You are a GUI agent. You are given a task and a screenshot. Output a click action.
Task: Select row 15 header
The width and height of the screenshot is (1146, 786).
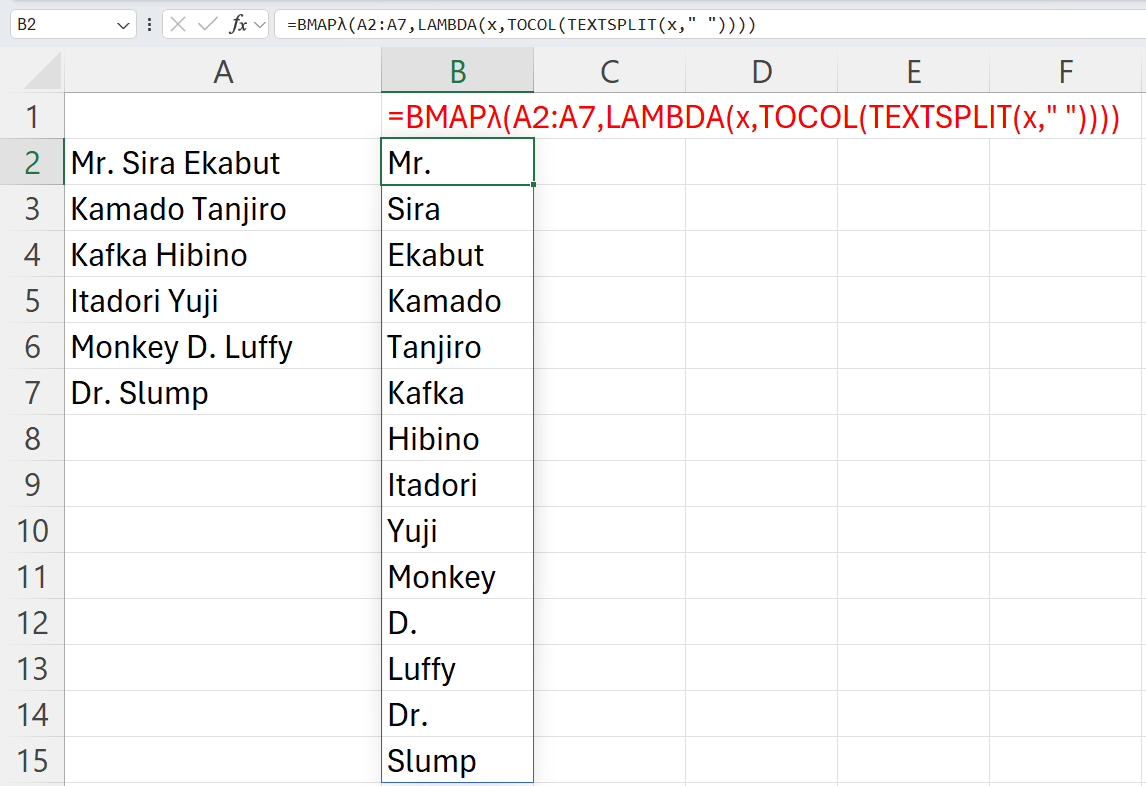click(x=32, y=761)
